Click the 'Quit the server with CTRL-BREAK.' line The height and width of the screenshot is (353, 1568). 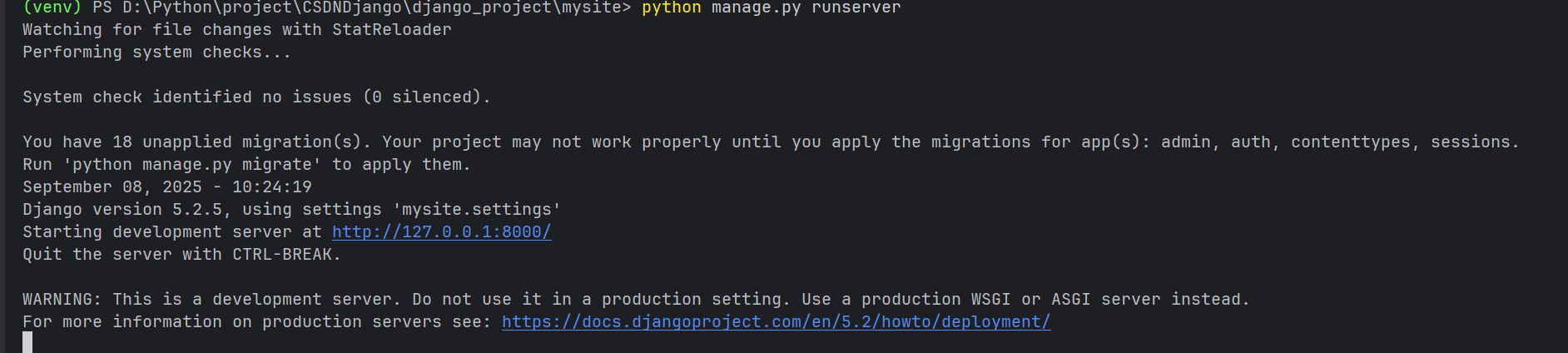pyautogui.click(x=181, y=255)
